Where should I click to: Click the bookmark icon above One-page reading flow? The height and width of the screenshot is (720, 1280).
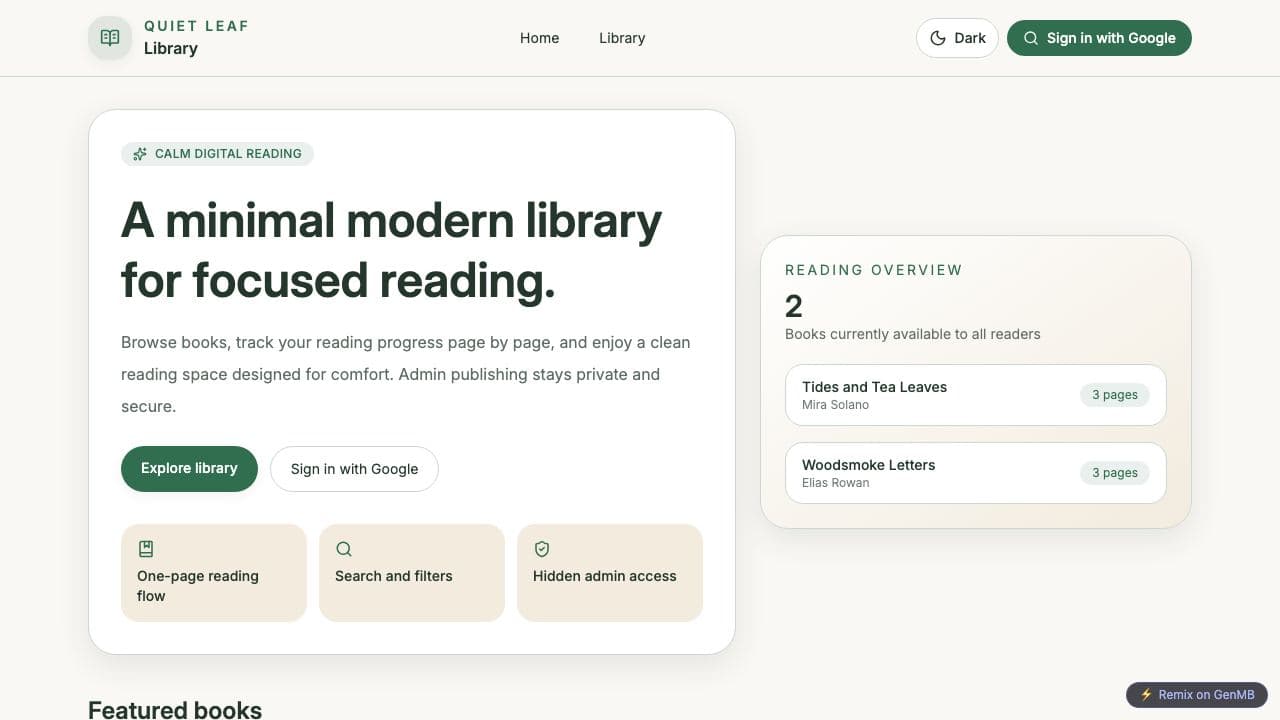tap(146, 549)
